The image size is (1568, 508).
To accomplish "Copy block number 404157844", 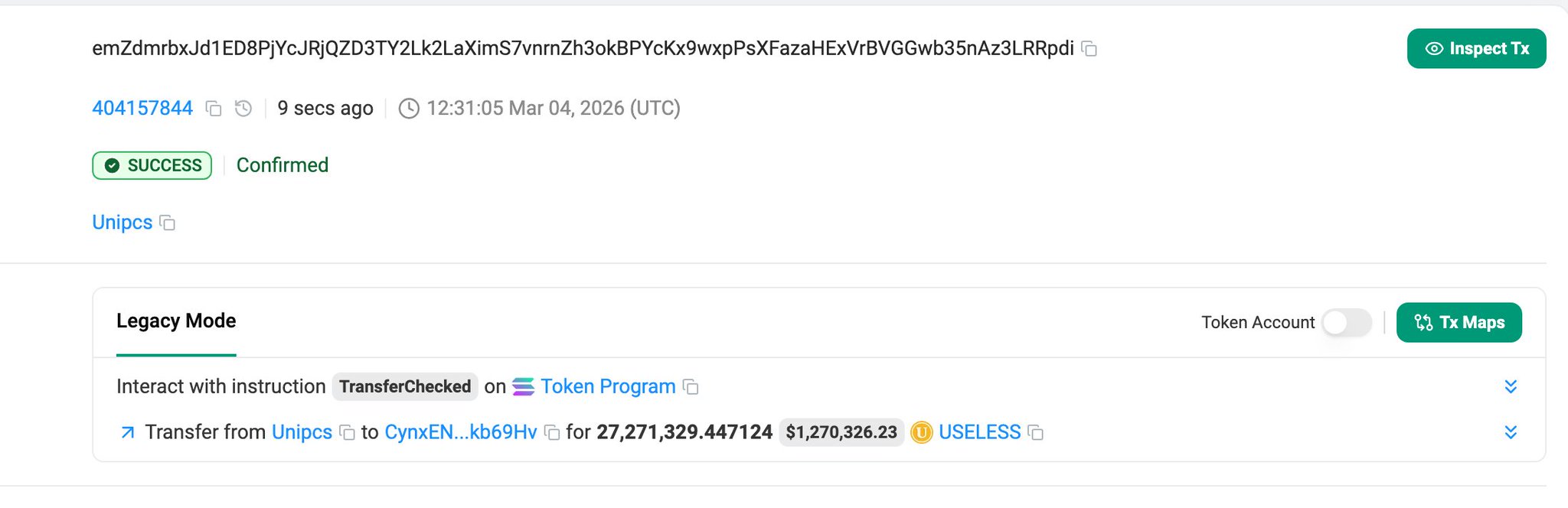I will 214,109.
